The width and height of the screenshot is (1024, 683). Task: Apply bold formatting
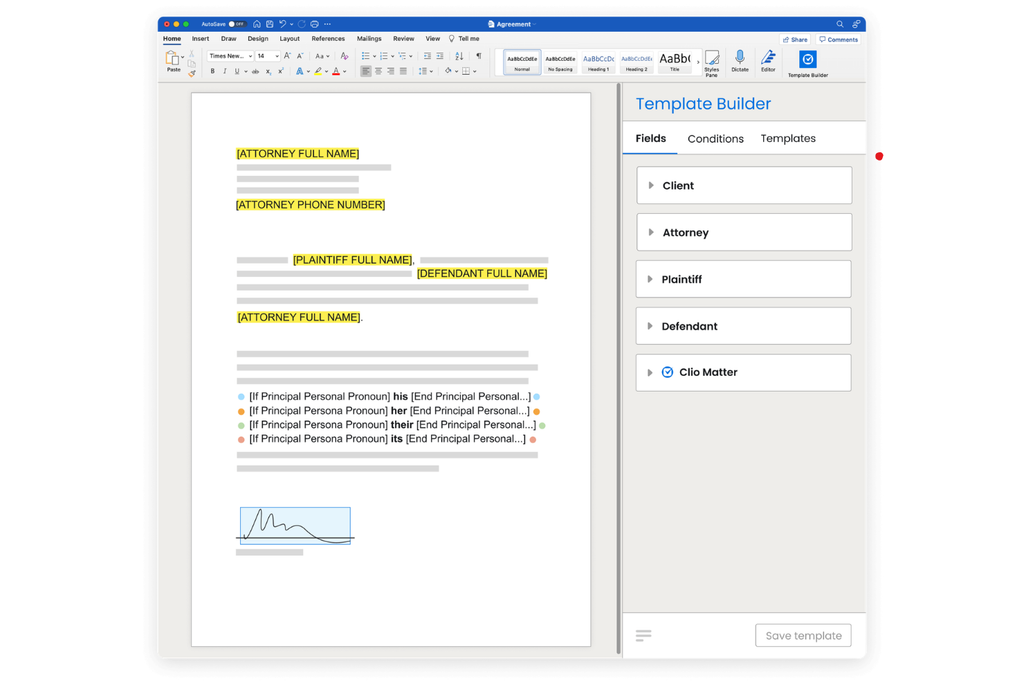point(212,71)
